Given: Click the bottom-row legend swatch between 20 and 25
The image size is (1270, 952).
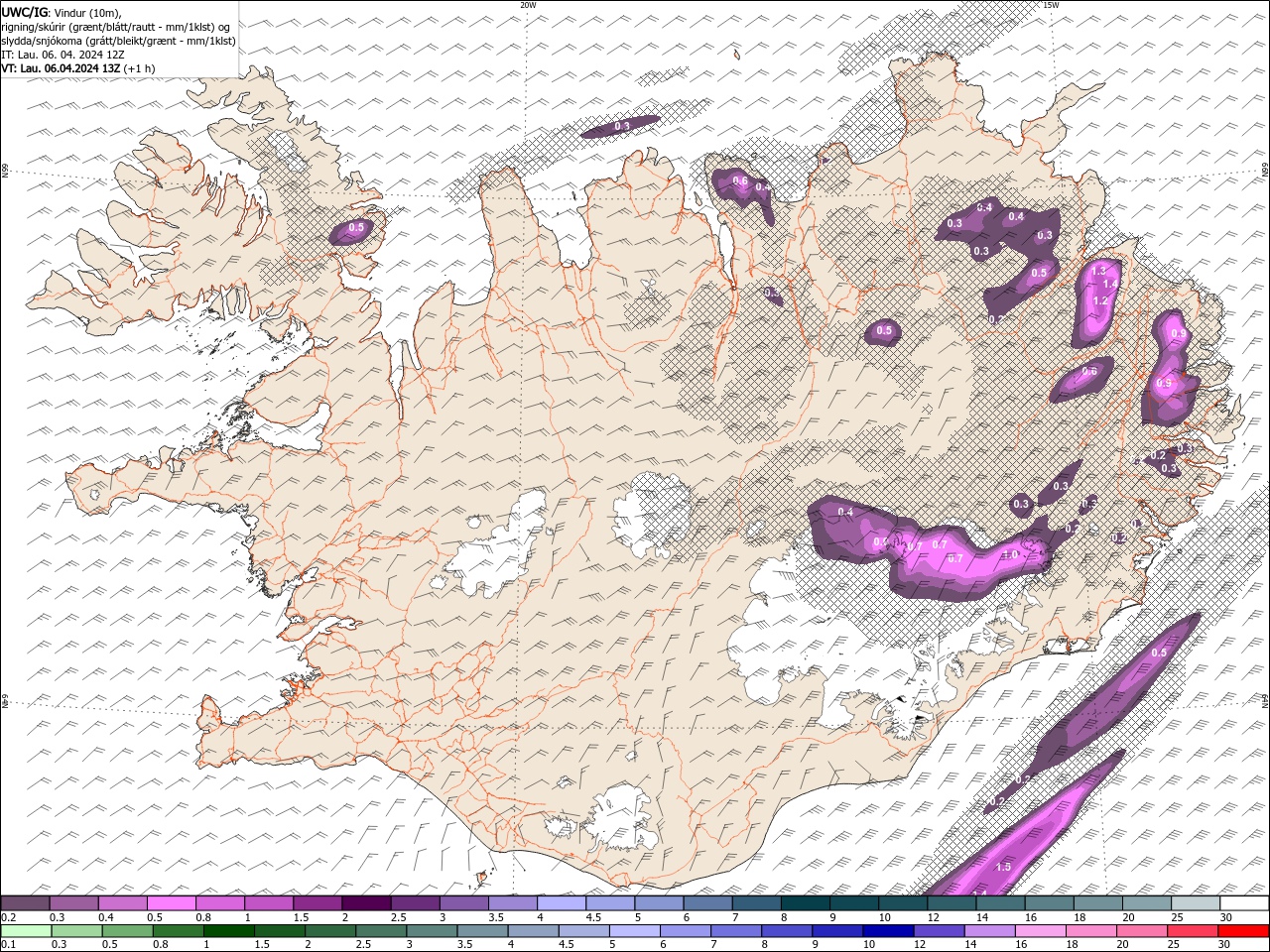Looking at the screenshot, I should (1142, 930).
